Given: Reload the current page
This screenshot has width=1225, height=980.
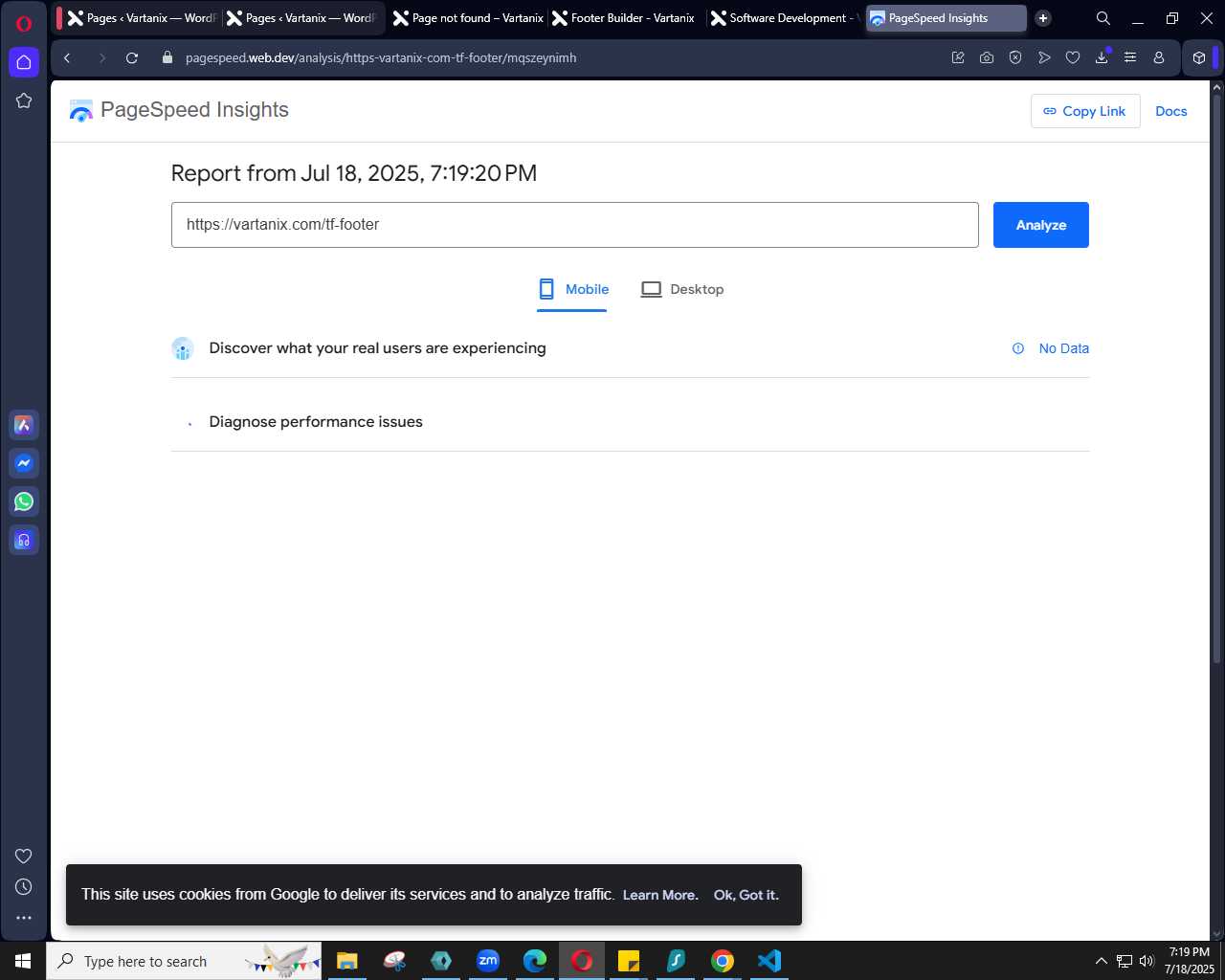Looking at the screenshot, I should 132,57.
